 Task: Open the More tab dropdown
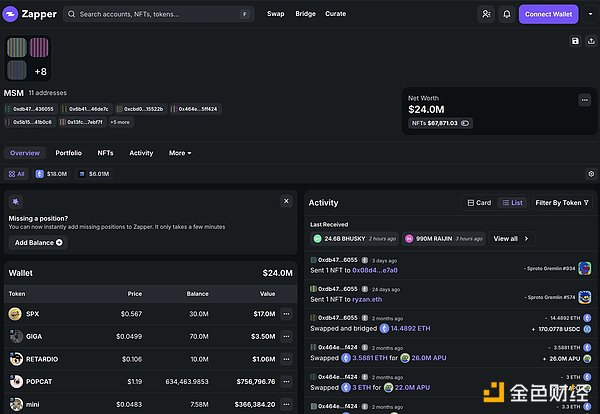(x=180, y=153)
